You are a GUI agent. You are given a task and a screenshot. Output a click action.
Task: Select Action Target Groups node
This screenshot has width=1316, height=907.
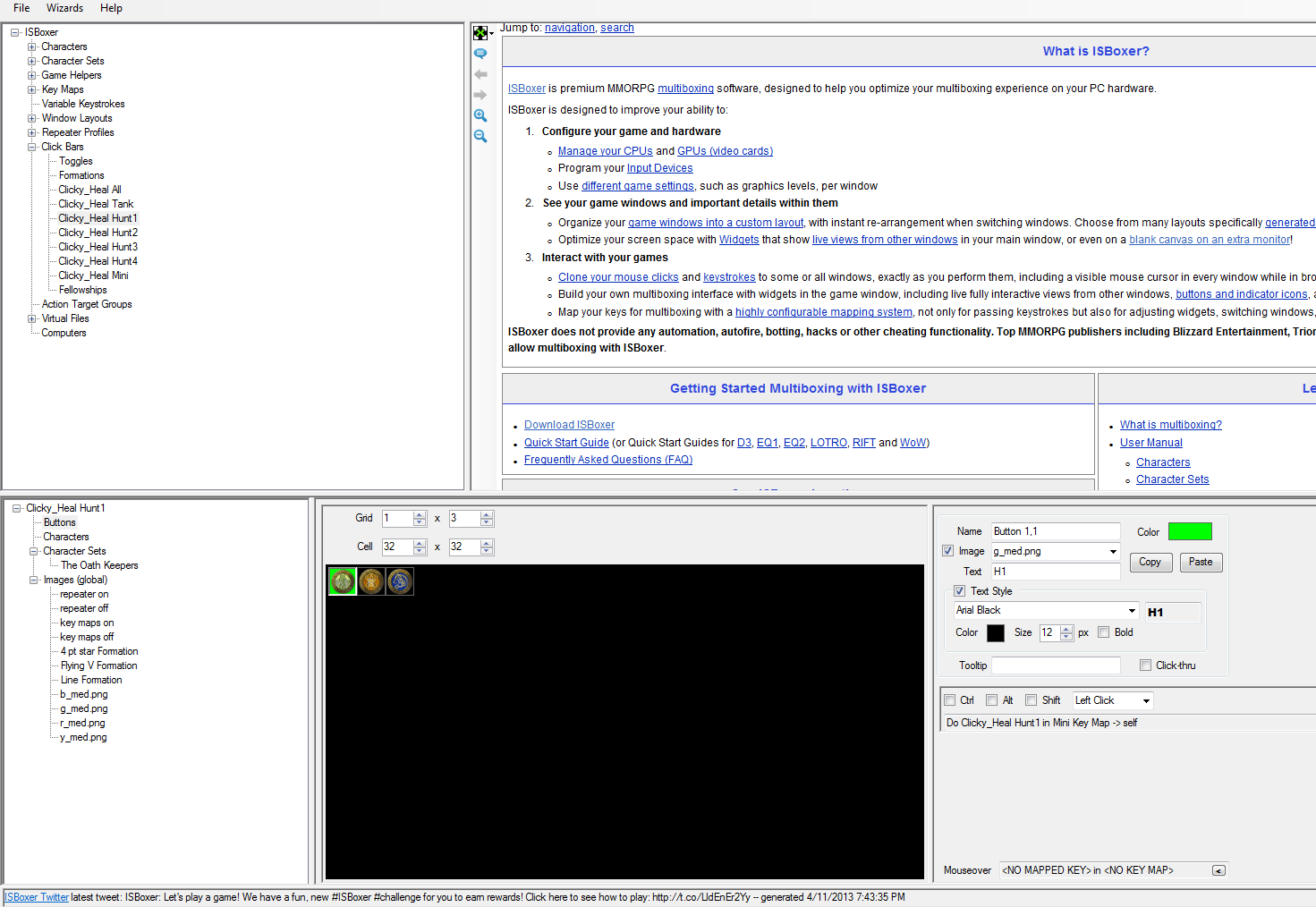pyautogui.click(x=87, y=304)
